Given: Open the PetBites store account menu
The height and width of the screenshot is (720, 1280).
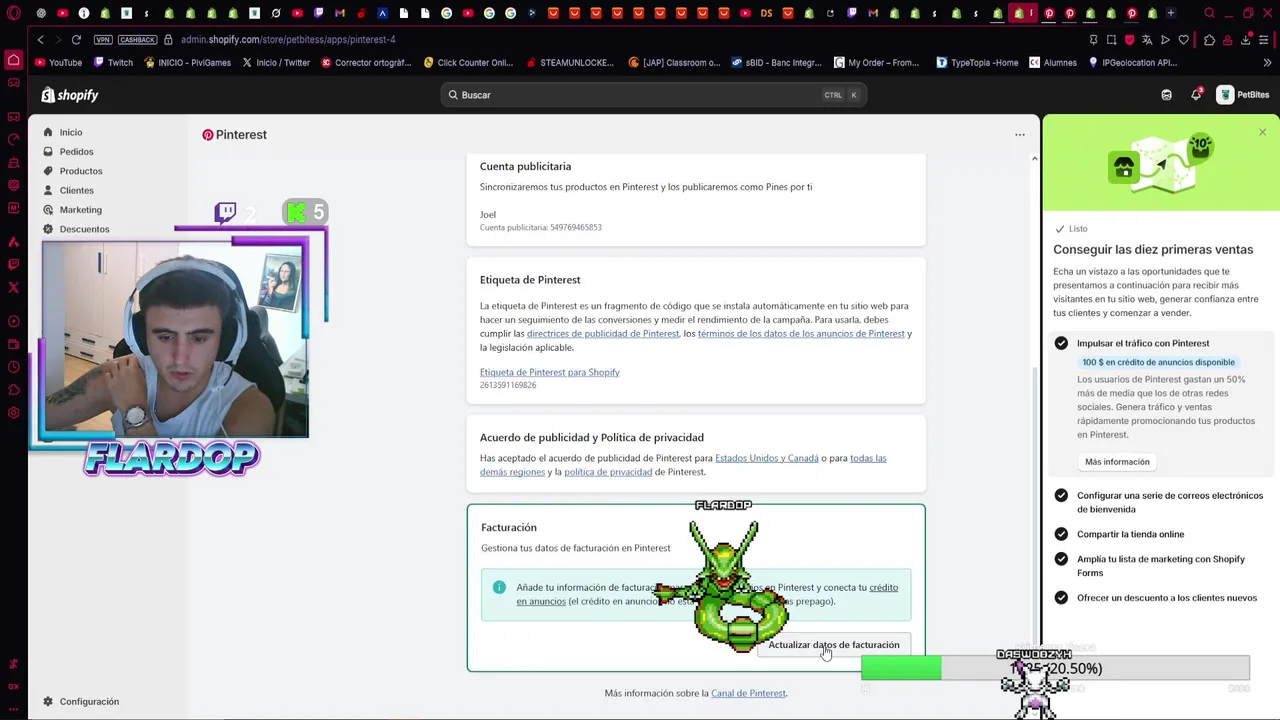Looking at the screenshot, I should click(x=1243, y=95).
